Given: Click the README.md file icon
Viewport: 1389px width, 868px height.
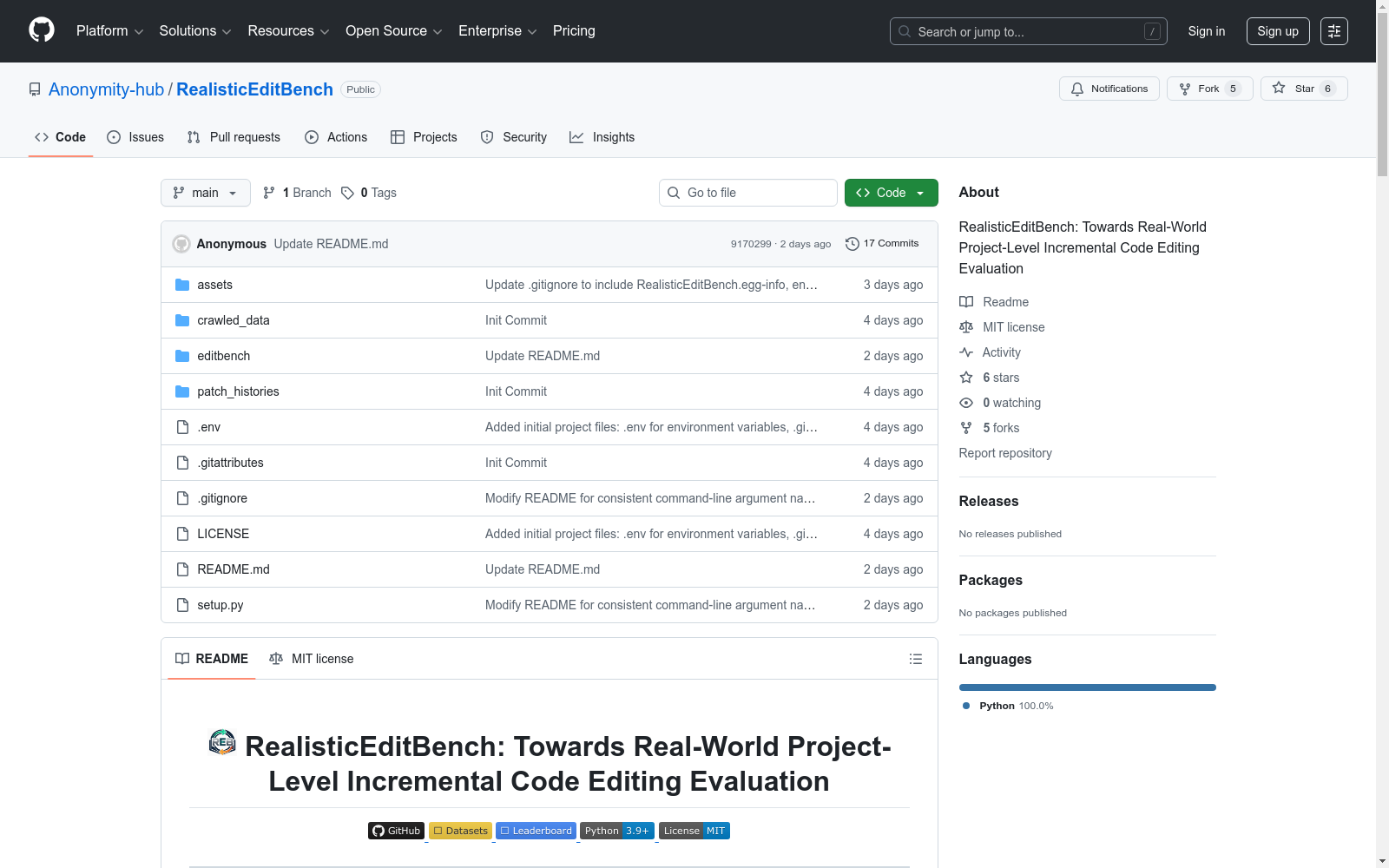Looking at the screenshot, I should [182, 569].
